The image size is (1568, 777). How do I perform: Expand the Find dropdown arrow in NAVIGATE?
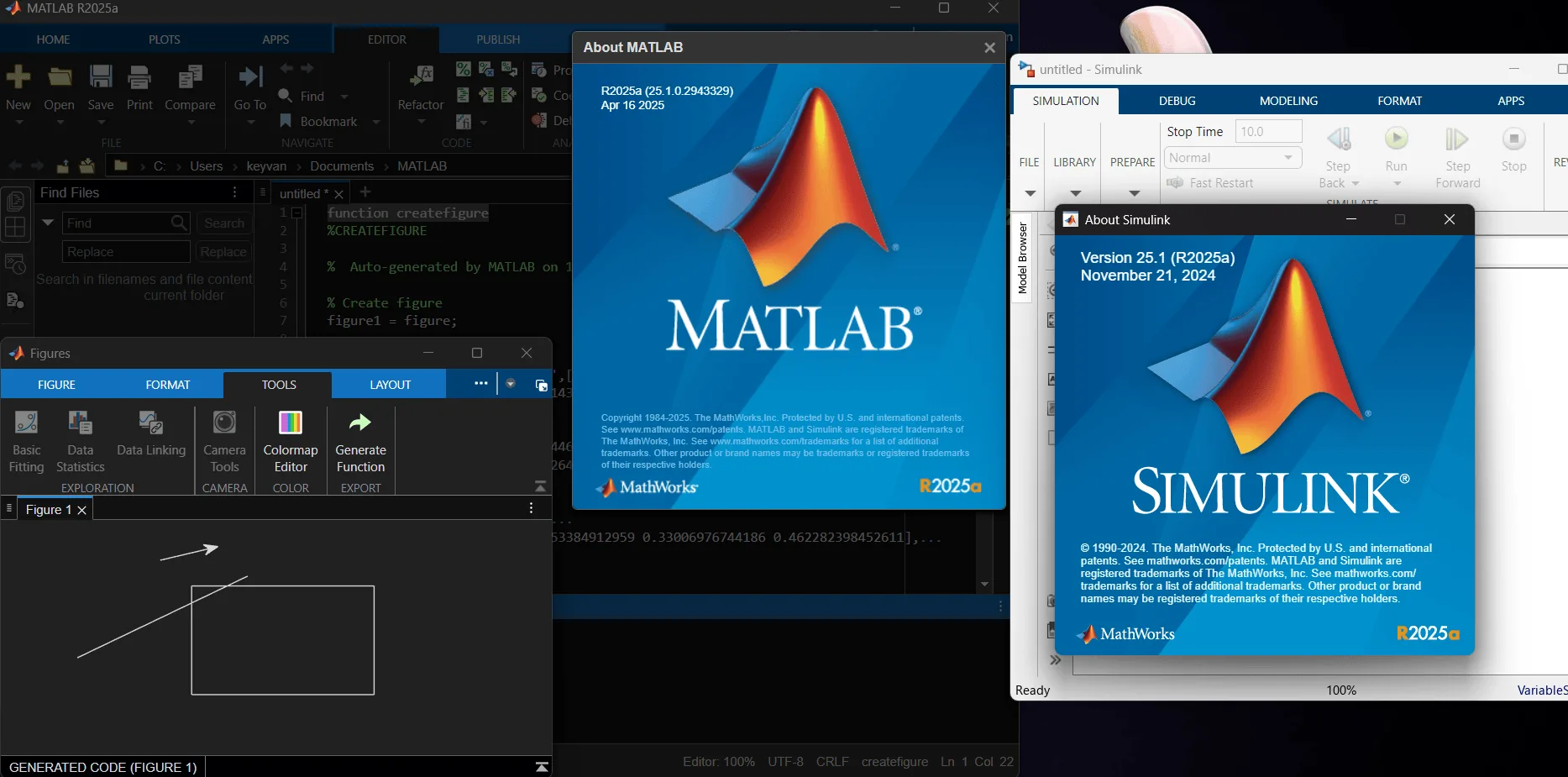coord(344,97)
